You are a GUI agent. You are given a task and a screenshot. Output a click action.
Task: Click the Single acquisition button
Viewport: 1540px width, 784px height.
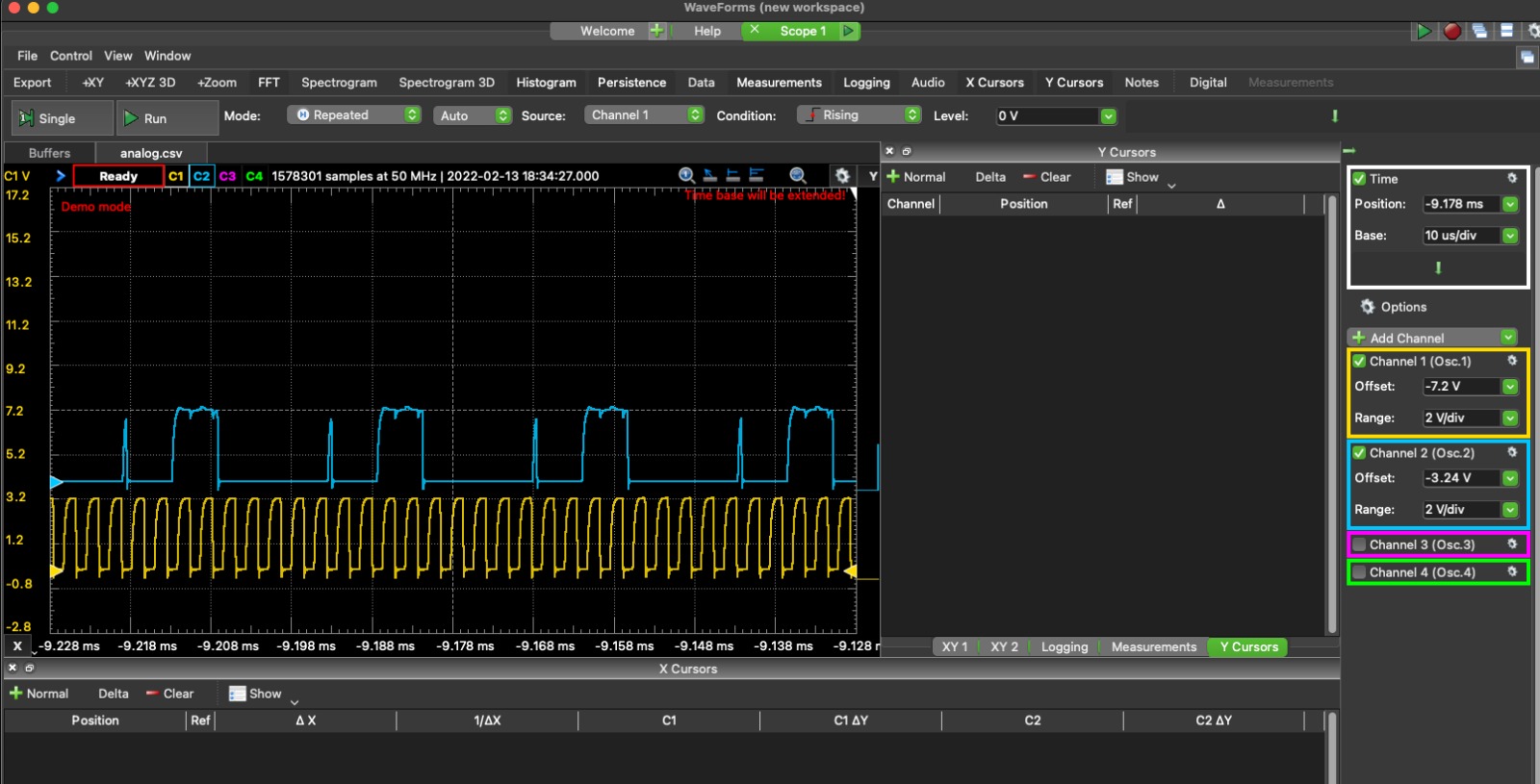click(62, 118)
